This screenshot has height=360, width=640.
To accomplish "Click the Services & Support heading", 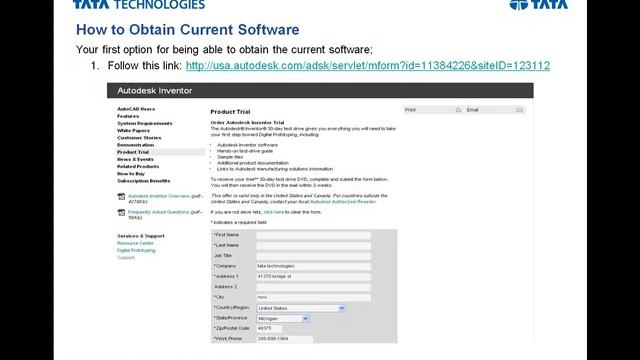I will point(141,236).
